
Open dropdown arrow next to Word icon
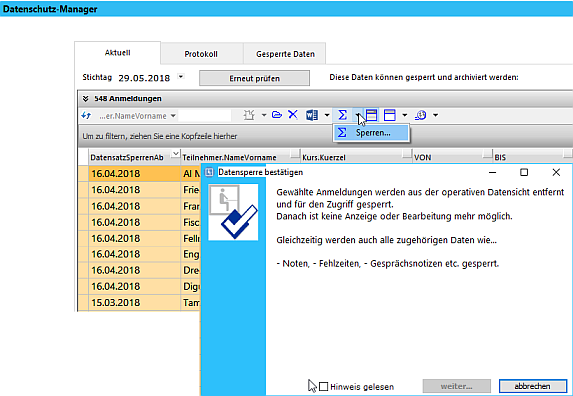(327, 115)
